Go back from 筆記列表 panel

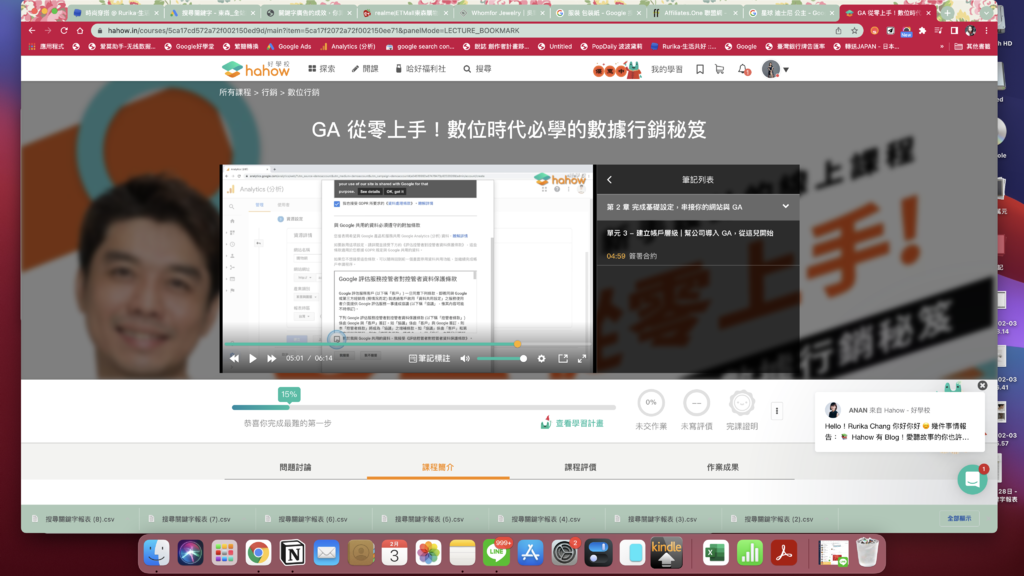(x=609, y=180)
